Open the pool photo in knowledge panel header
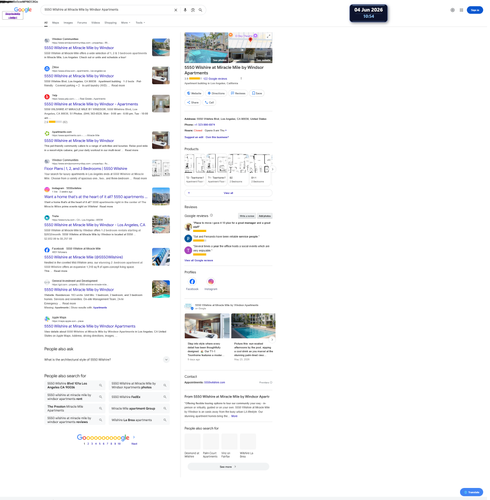 click(x=206, y=47)
